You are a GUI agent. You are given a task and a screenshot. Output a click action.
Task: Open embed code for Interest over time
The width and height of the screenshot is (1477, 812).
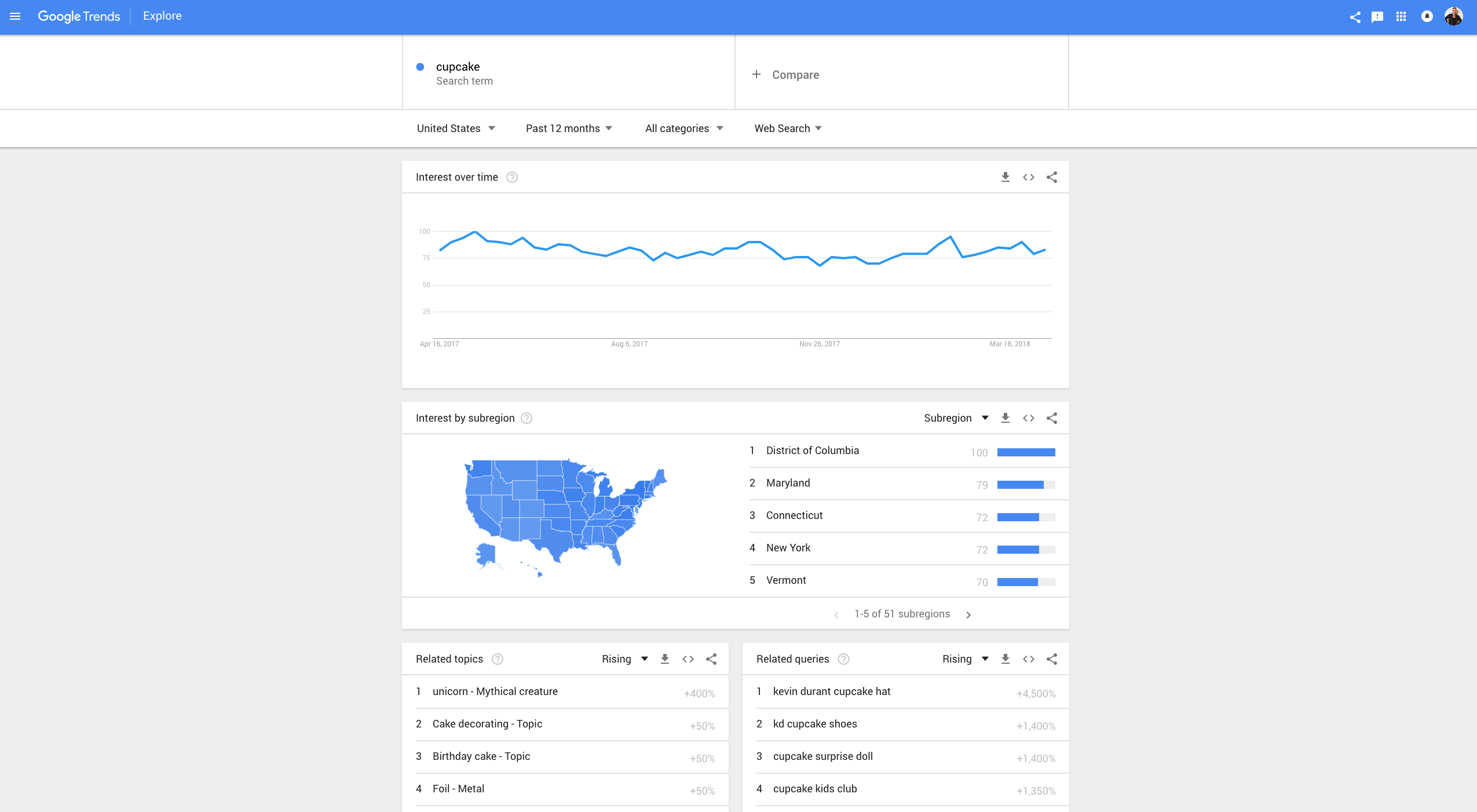1028,177
